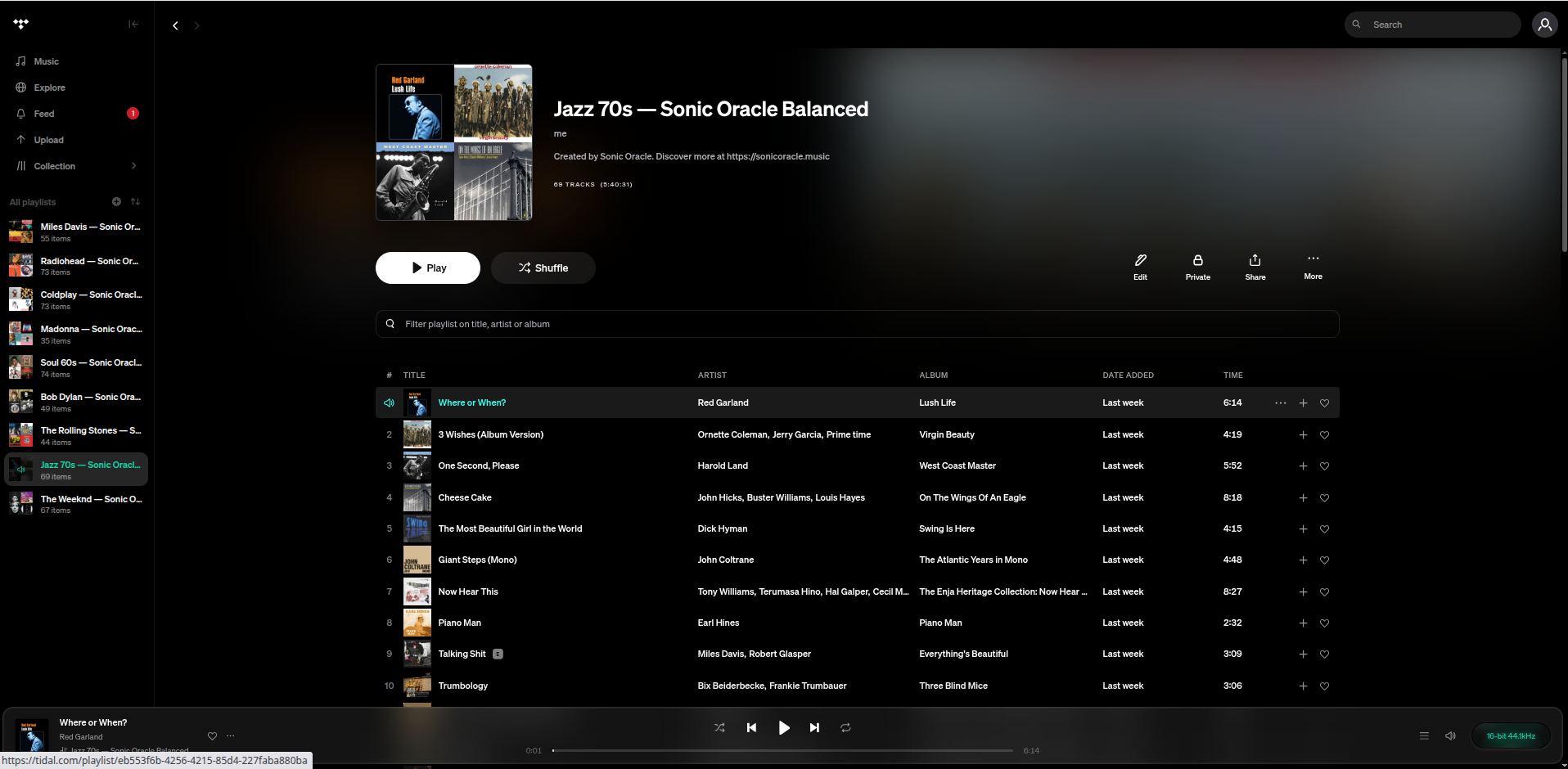Sort tracks by DATE ADDED header
This screenshot has width=1568, height=769.
(1128, 376)
